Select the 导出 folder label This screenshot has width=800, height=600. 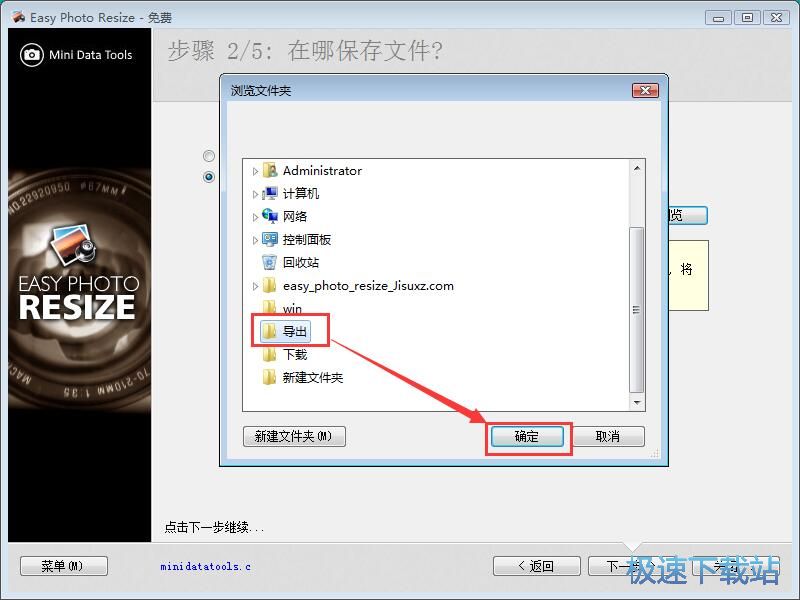295,332
